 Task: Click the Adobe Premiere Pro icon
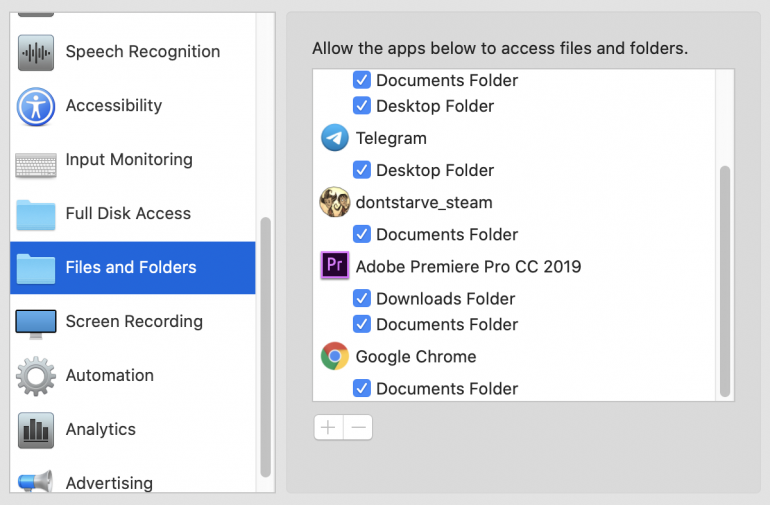coord(335,265)
